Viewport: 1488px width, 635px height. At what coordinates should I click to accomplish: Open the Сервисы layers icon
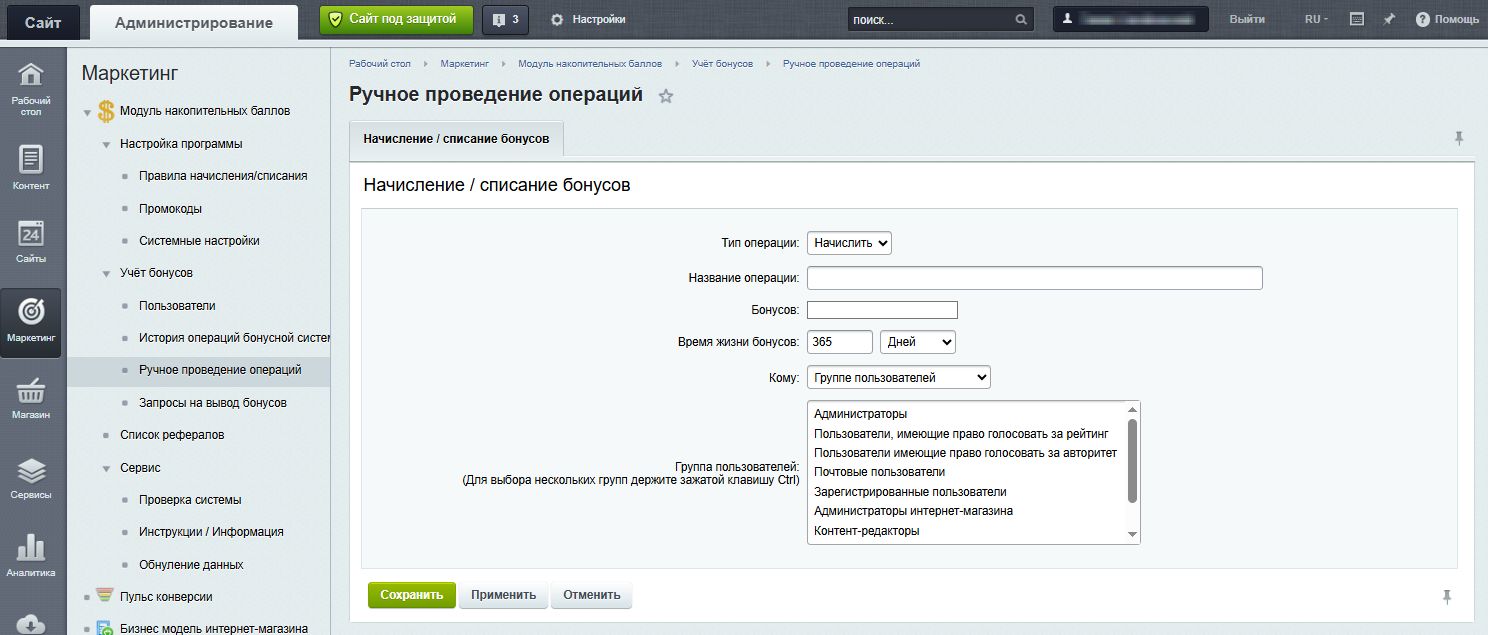click(x=31, y=477)
